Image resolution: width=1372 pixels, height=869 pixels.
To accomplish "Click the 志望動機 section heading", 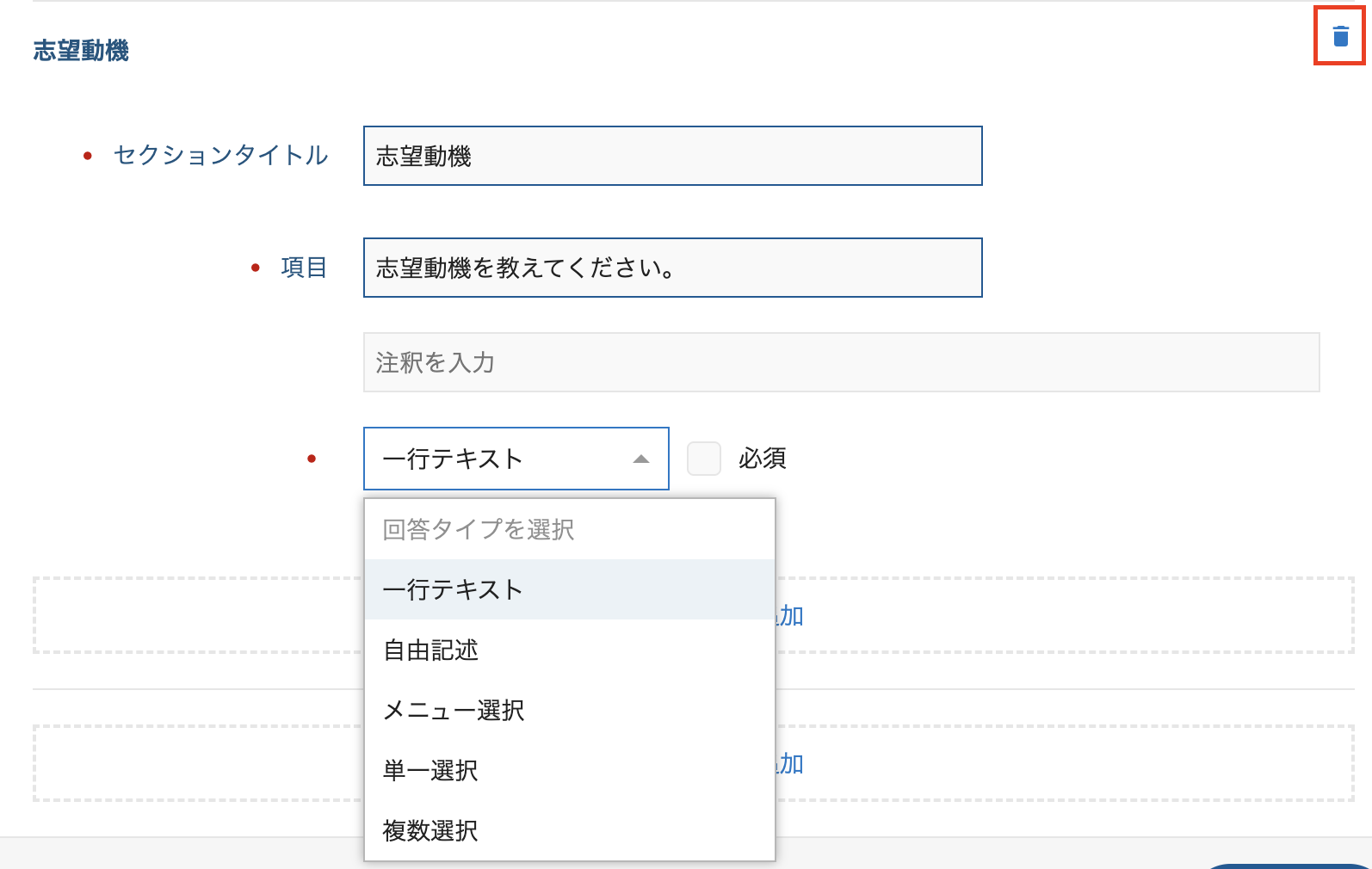I will 81,51.
